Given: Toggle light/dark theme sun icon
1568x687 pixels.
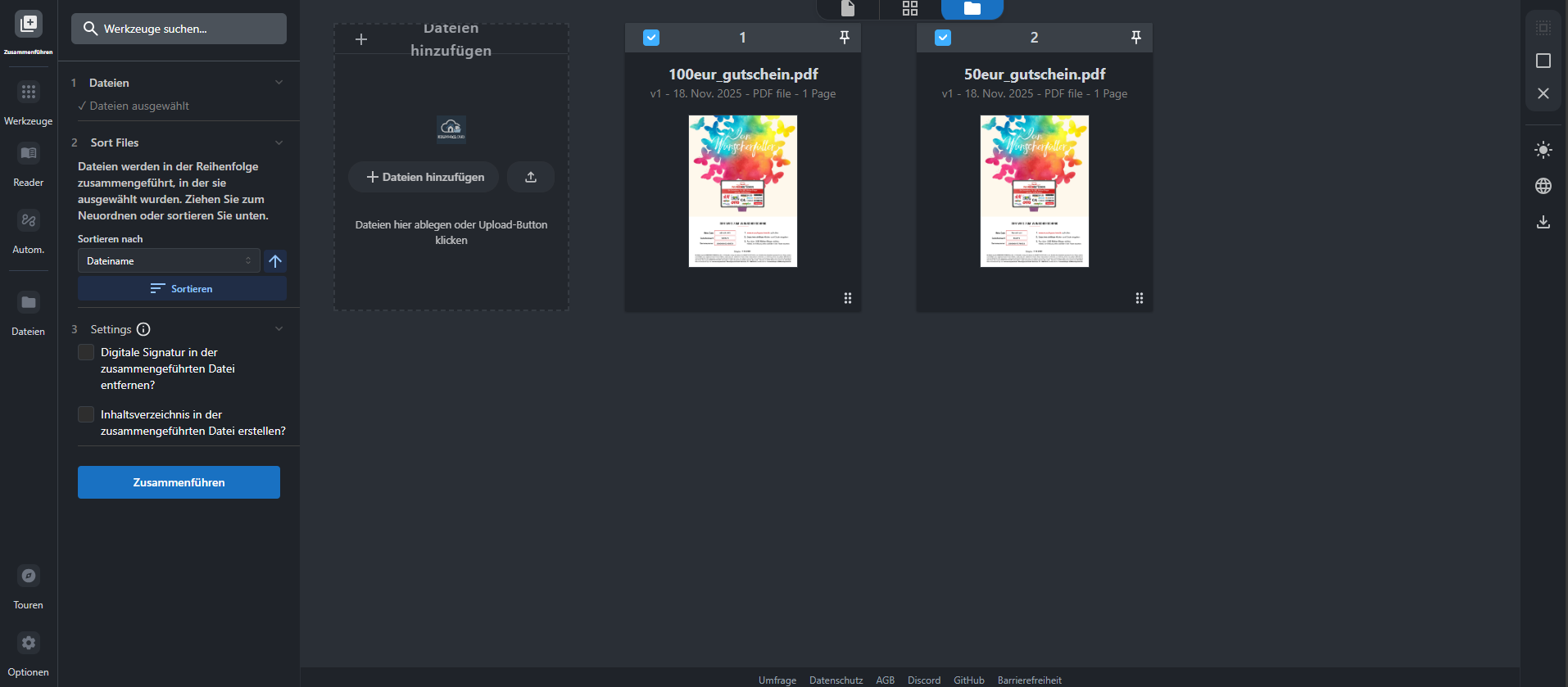Looking at the screenshot, I should [x=1543, y=150].
